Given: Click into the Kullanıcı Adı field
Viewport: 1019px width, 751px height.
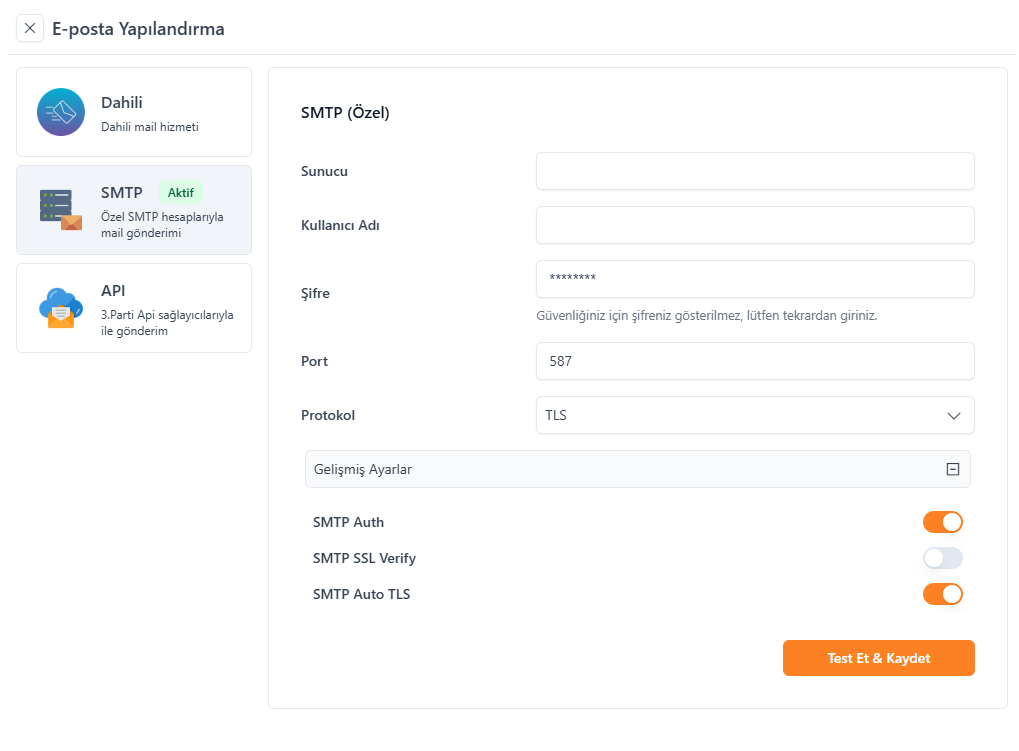Looking at the screenshot, I should [x=755, y=225].
